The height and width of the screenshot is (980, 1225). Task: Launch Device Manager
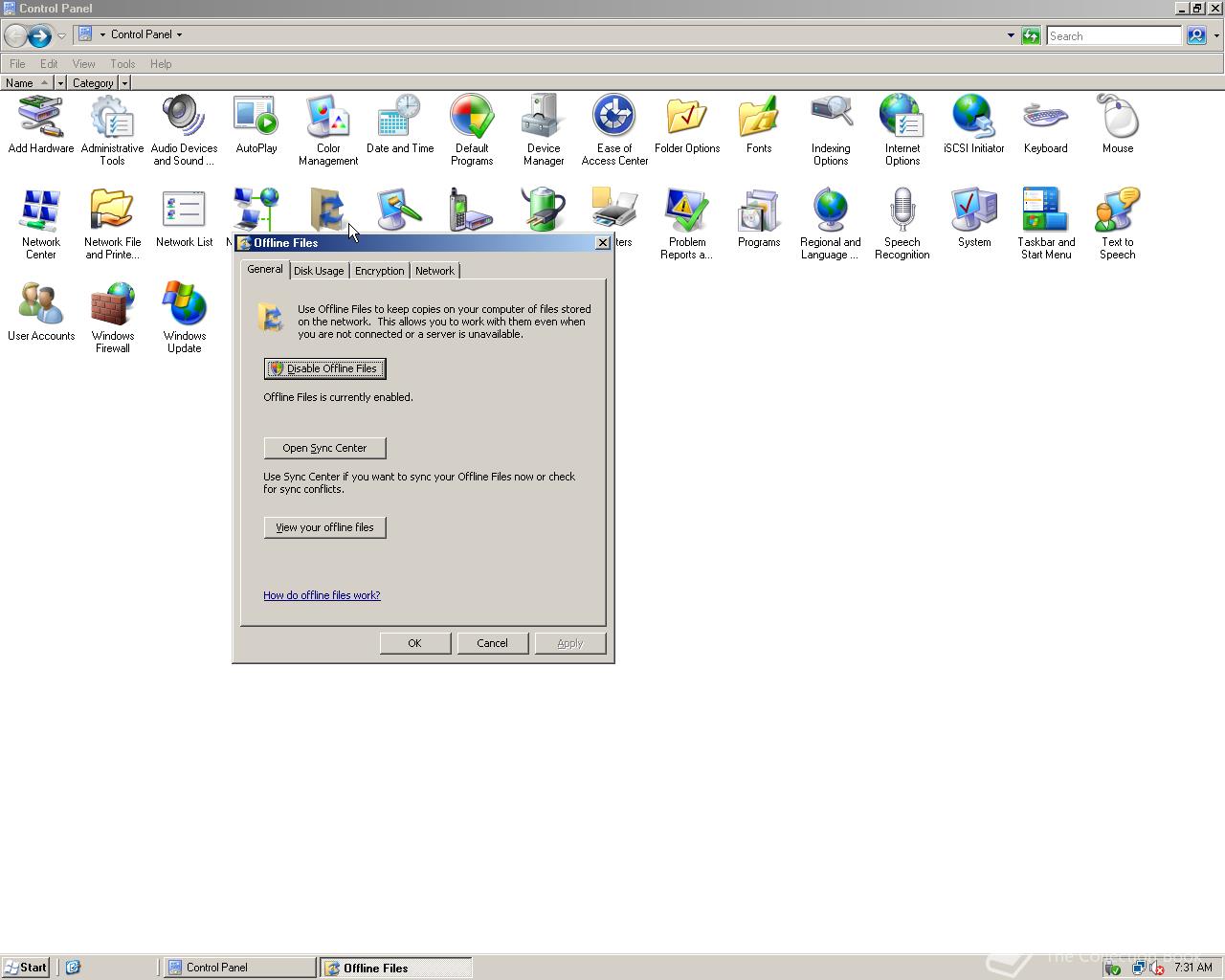544,131
